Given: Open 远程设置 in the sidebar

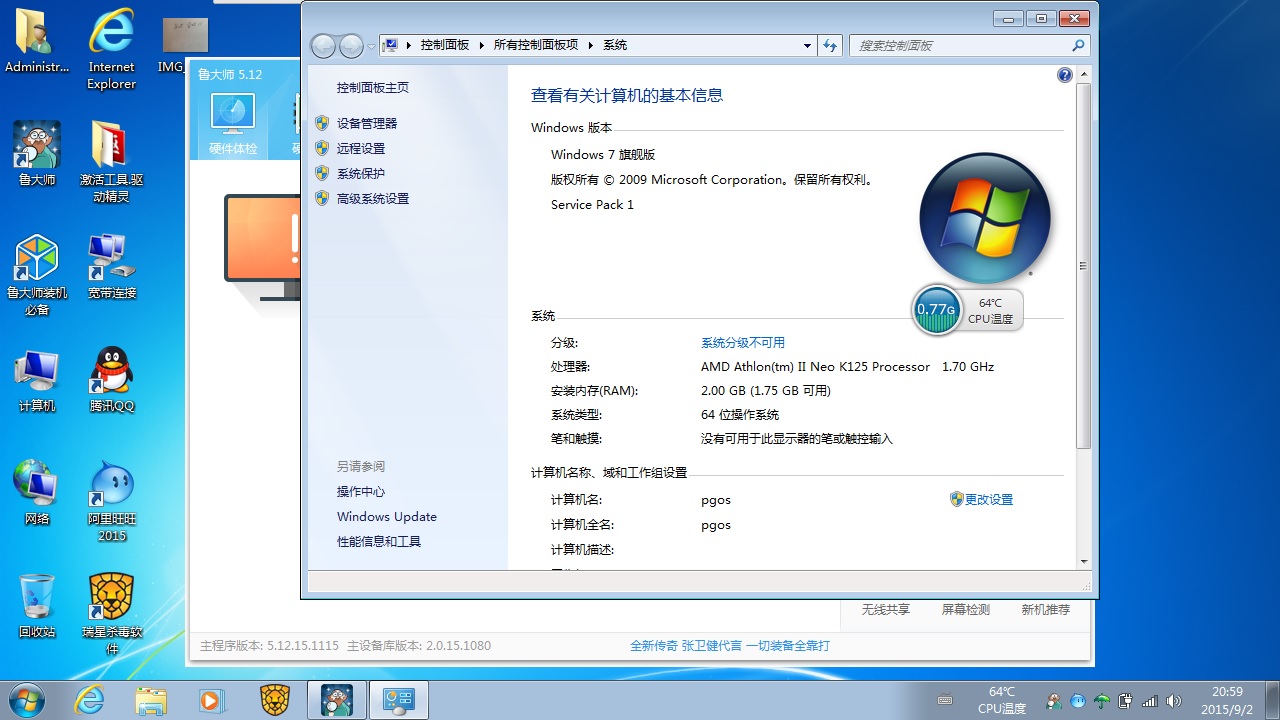Looking at the screenshot, I should 360,148.
